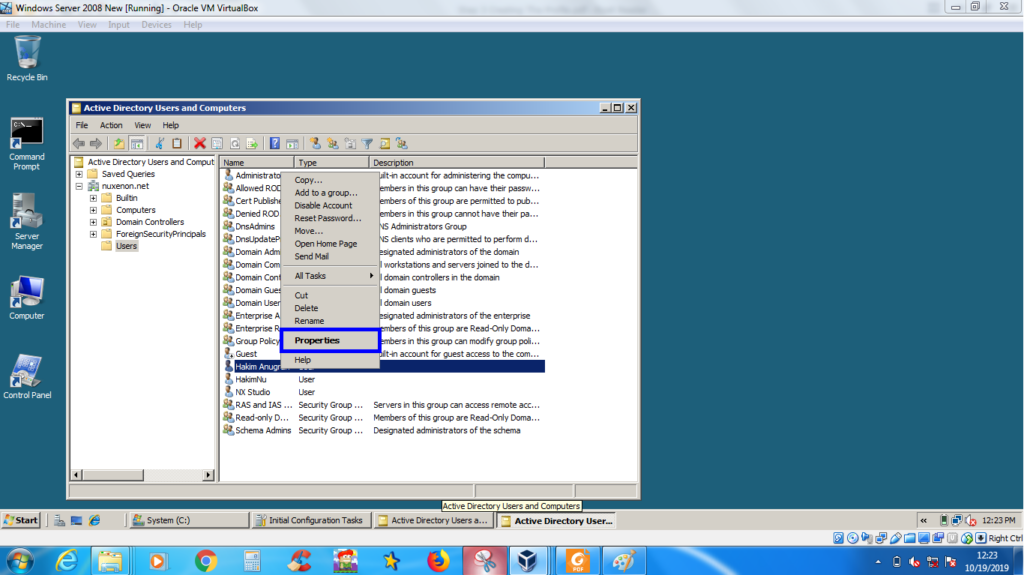Screen dimensions: 1024x575
Task: Switch to System (C:) taskbar button
Action: 189,520
